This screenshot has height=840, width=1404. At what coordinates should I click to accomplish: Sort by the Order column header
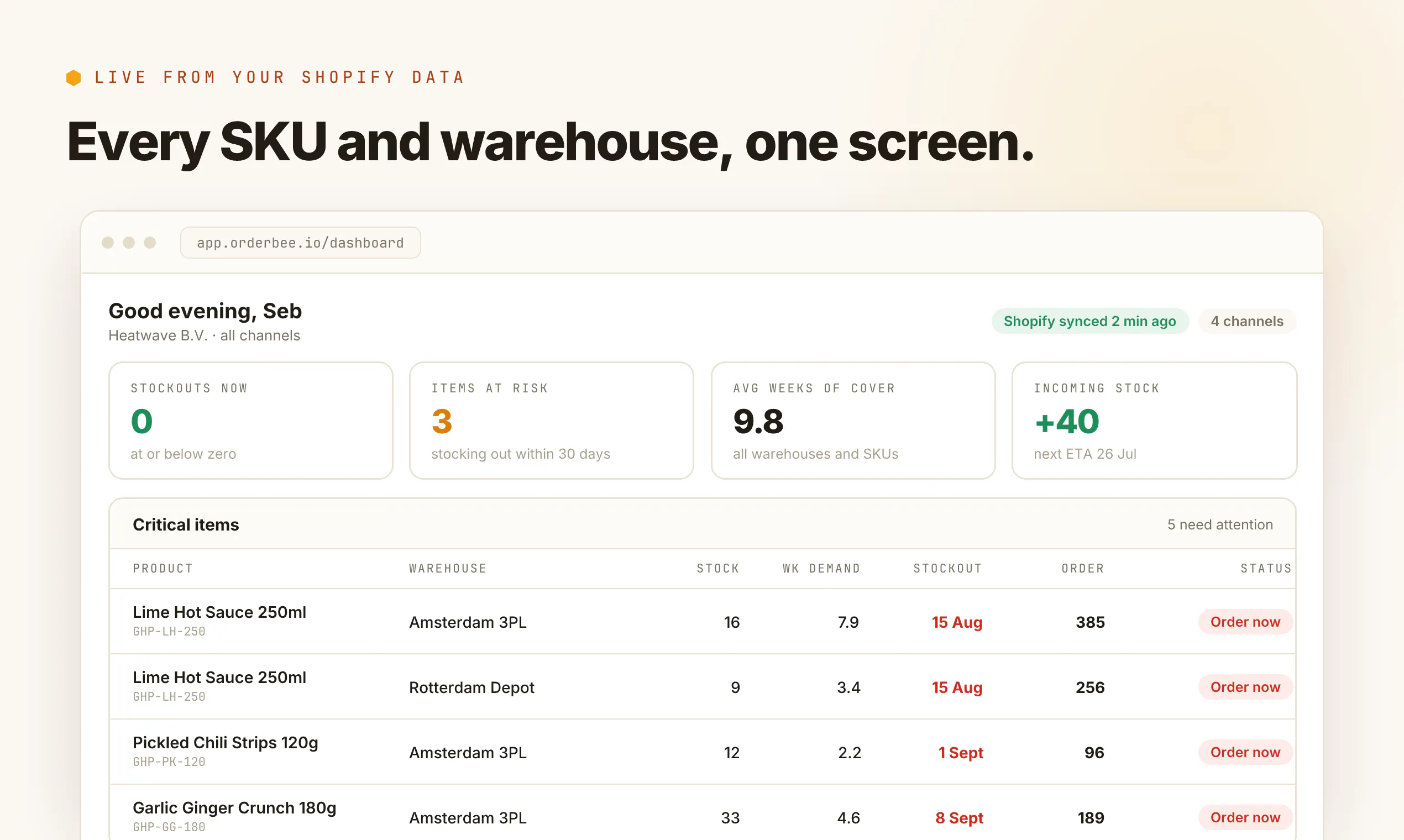[x=1083, y=568]
